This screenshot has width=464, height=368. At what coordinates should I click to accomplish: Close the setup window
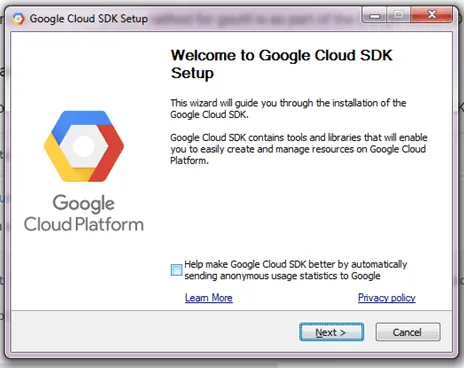[x=432, y=15]
